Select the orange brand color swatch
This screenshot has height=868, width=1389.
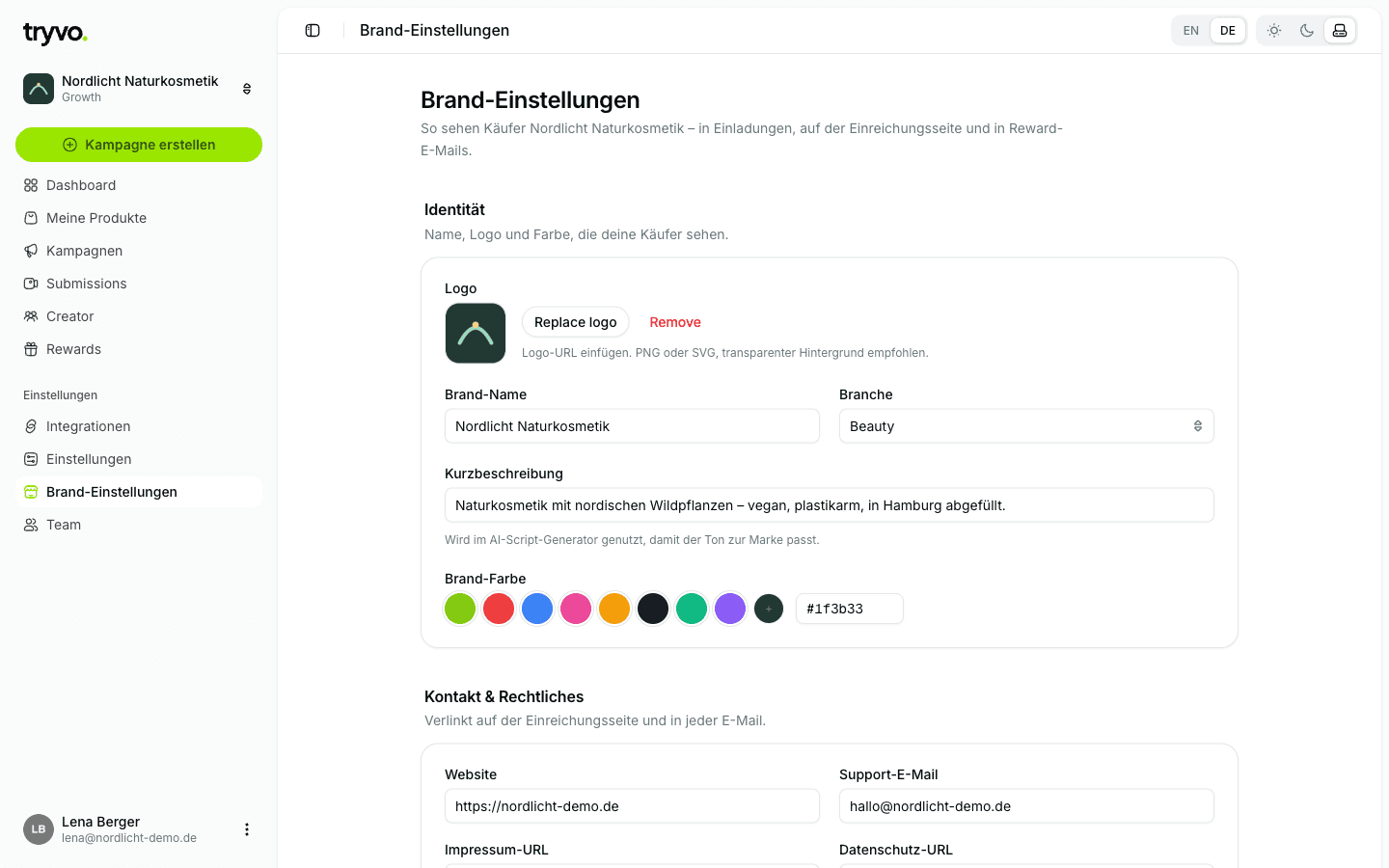click(614, 609)
